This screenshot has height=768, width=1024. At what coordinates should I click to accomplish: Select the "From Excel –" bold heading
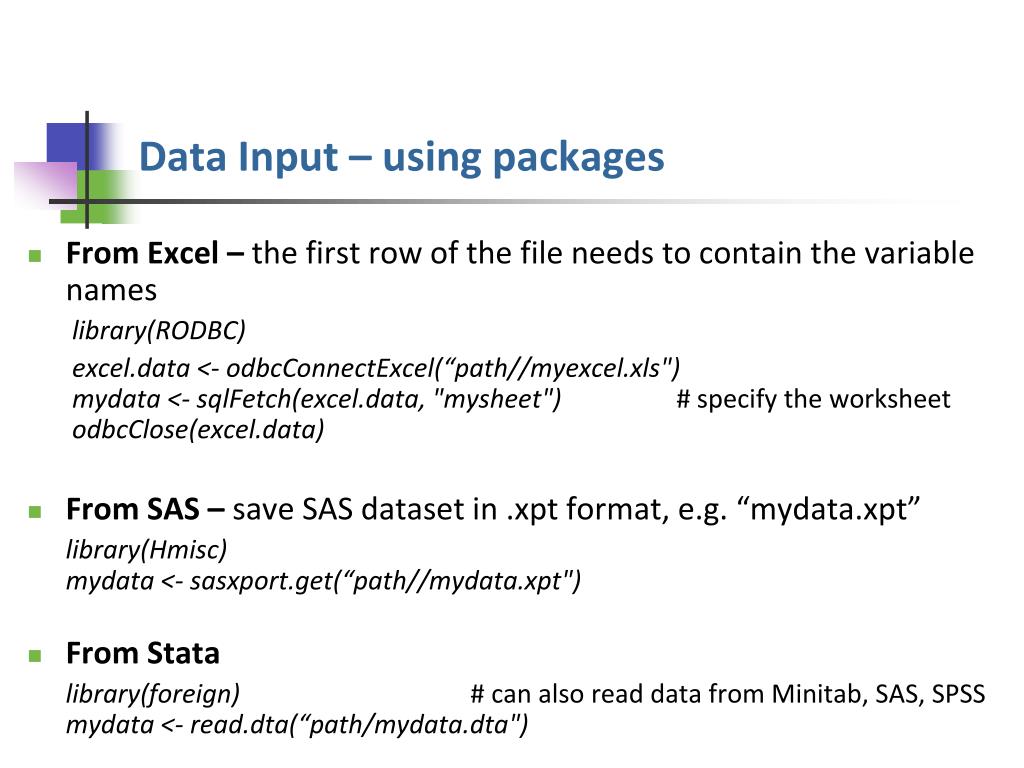coord(155,253)
